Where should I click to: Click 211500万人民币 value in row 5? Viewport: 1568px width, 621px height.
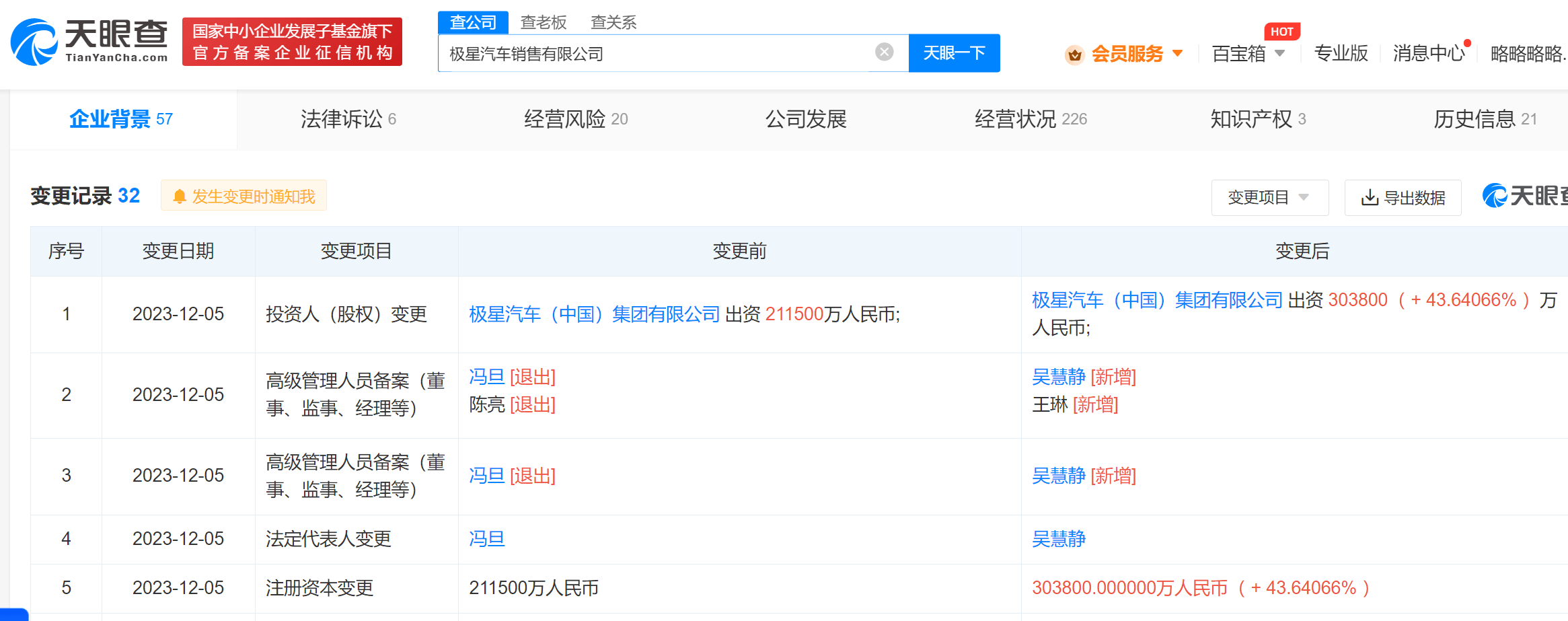tap(533, 588)
